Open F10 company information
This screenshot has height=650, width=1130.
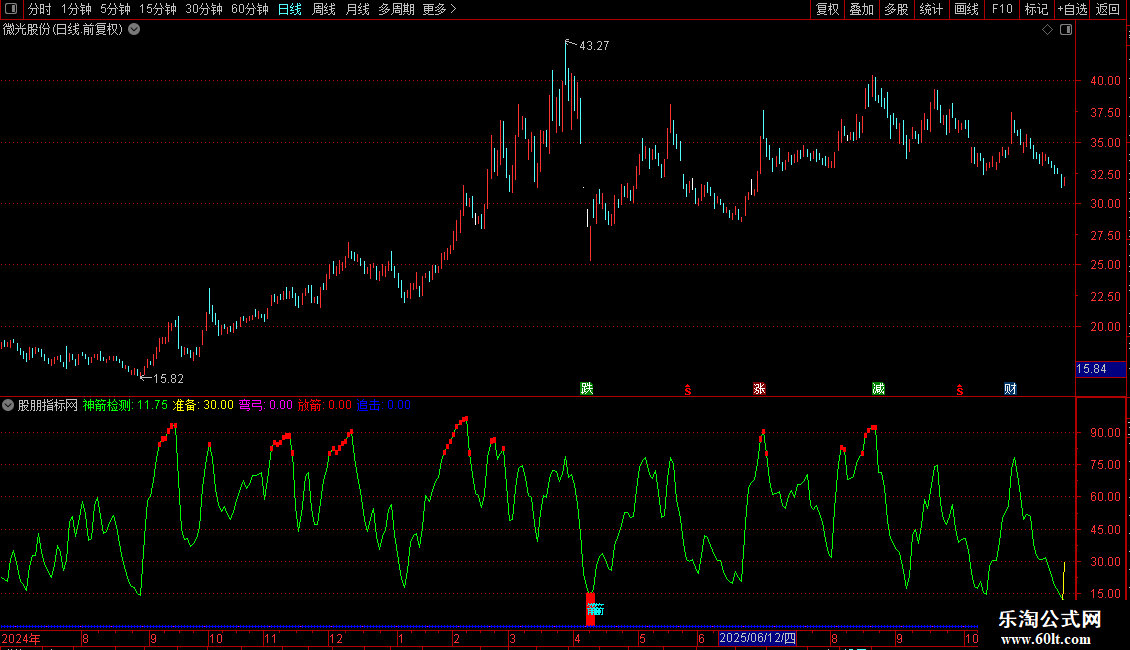click(1002, 9)
